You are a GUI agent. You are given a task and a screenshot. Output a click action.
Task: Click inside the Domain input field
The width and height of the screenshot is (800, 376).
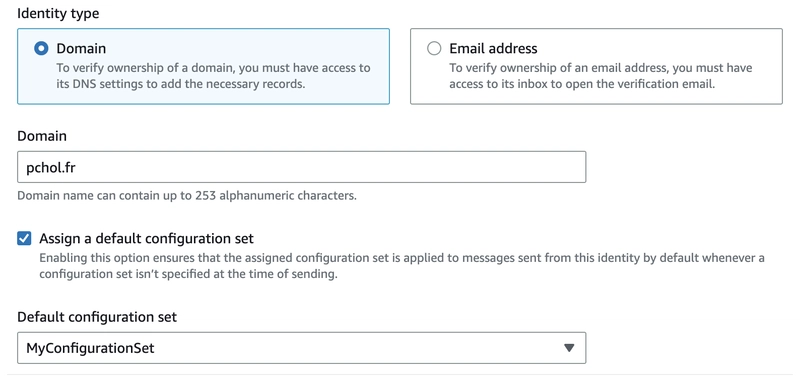point(302,167)
